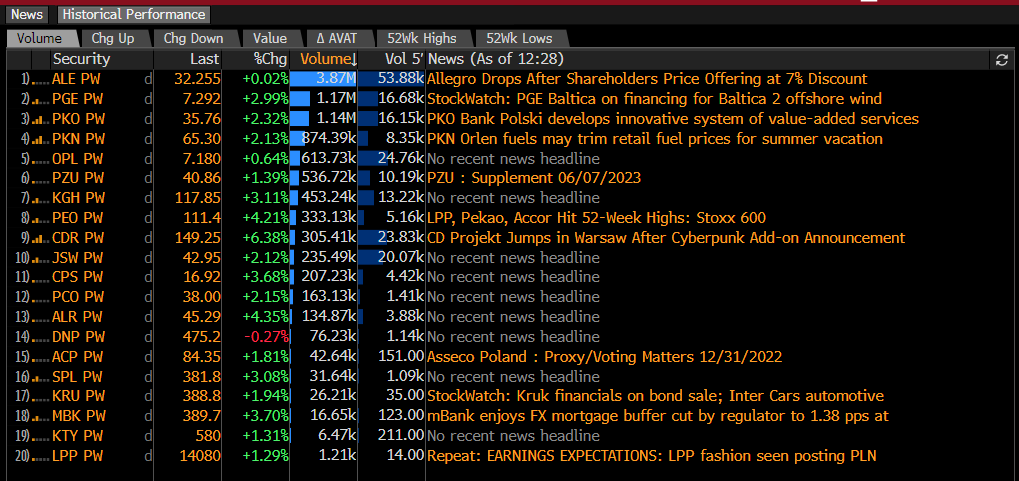Screen dimensions: 1019x481
Task: Sort by the %Chg column header
Action: [x=269, y=60]
